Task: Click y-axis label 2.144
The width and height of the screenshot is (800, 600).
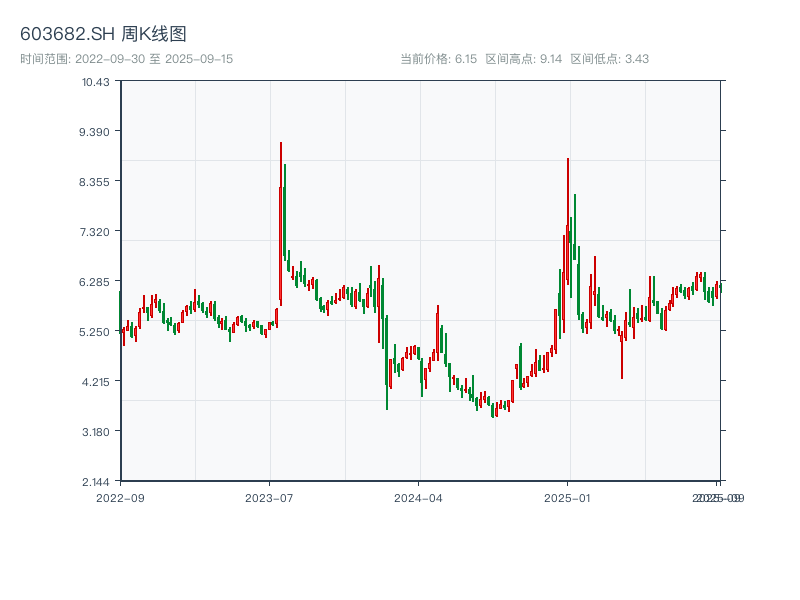Action: click(95, 482)
